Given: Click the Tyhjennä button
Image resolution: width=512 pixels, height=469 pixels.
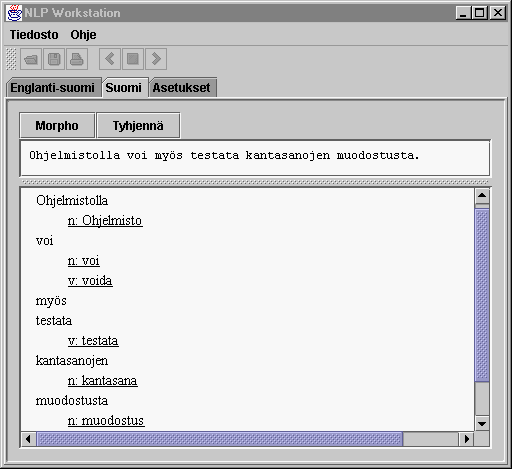Looking at the screenshot, I should point(138,126).
